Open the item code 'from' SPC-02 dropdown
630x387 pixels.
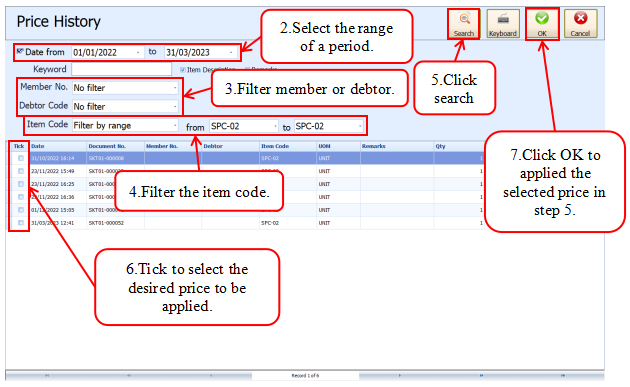[x=275, y=126]
